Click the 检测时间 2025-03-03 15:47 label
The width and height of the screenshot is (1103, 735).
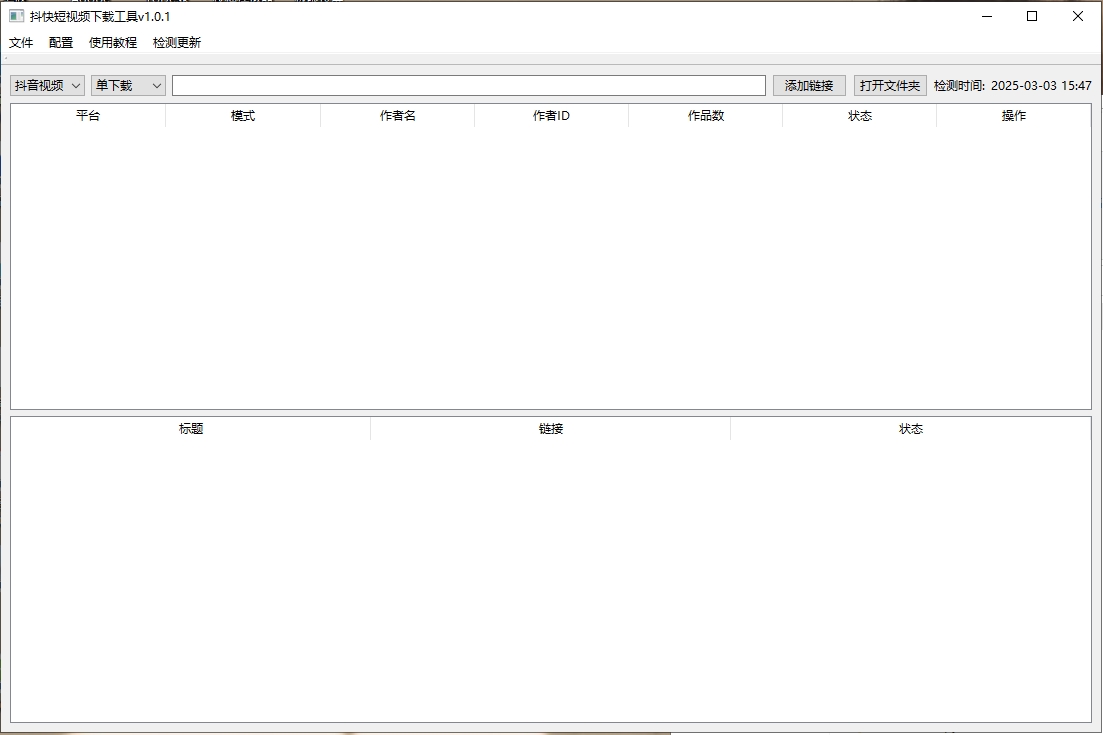1012,85
